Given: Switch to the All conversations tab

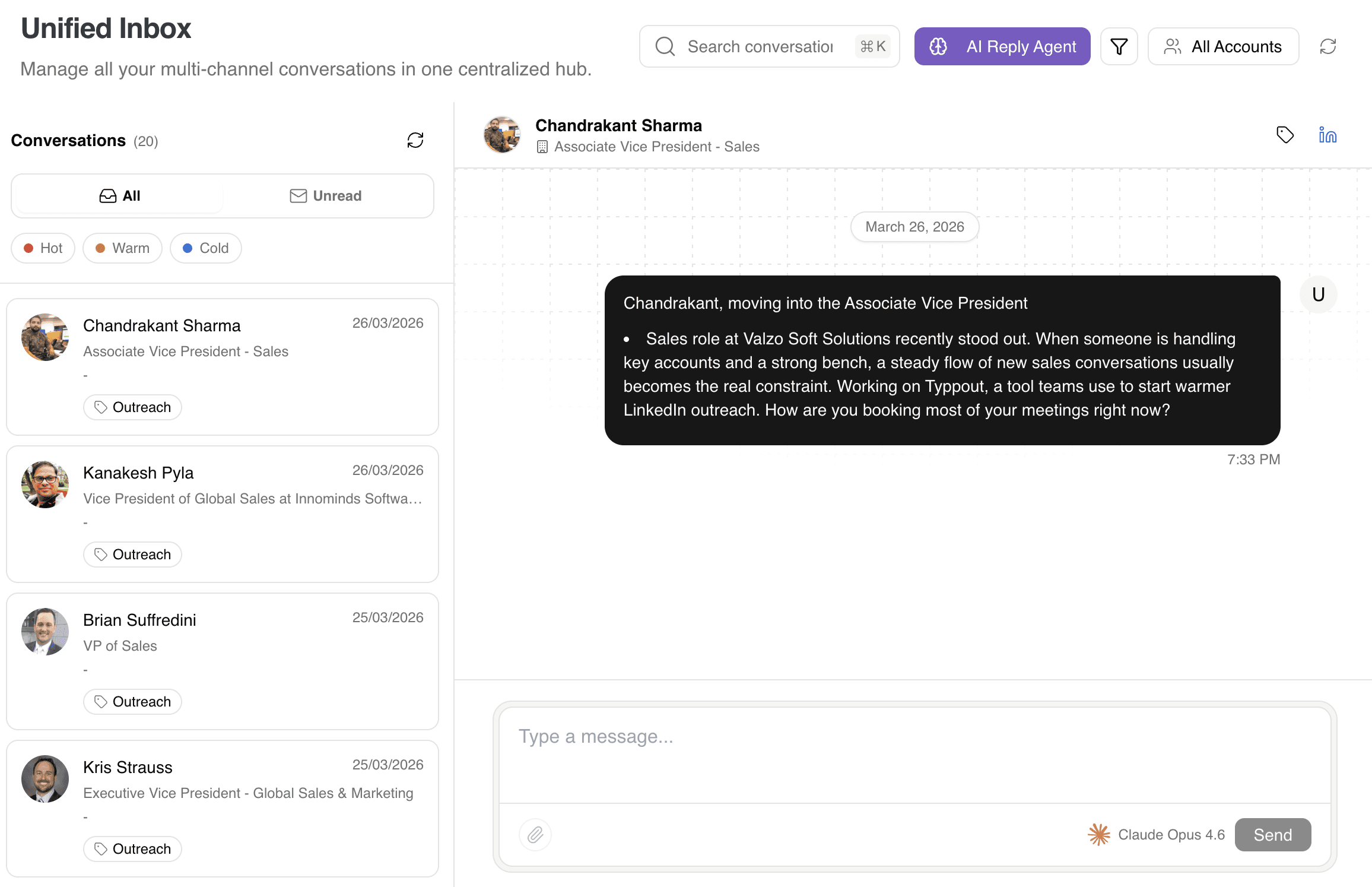Looking at the screenshot, I should [120, 196].
